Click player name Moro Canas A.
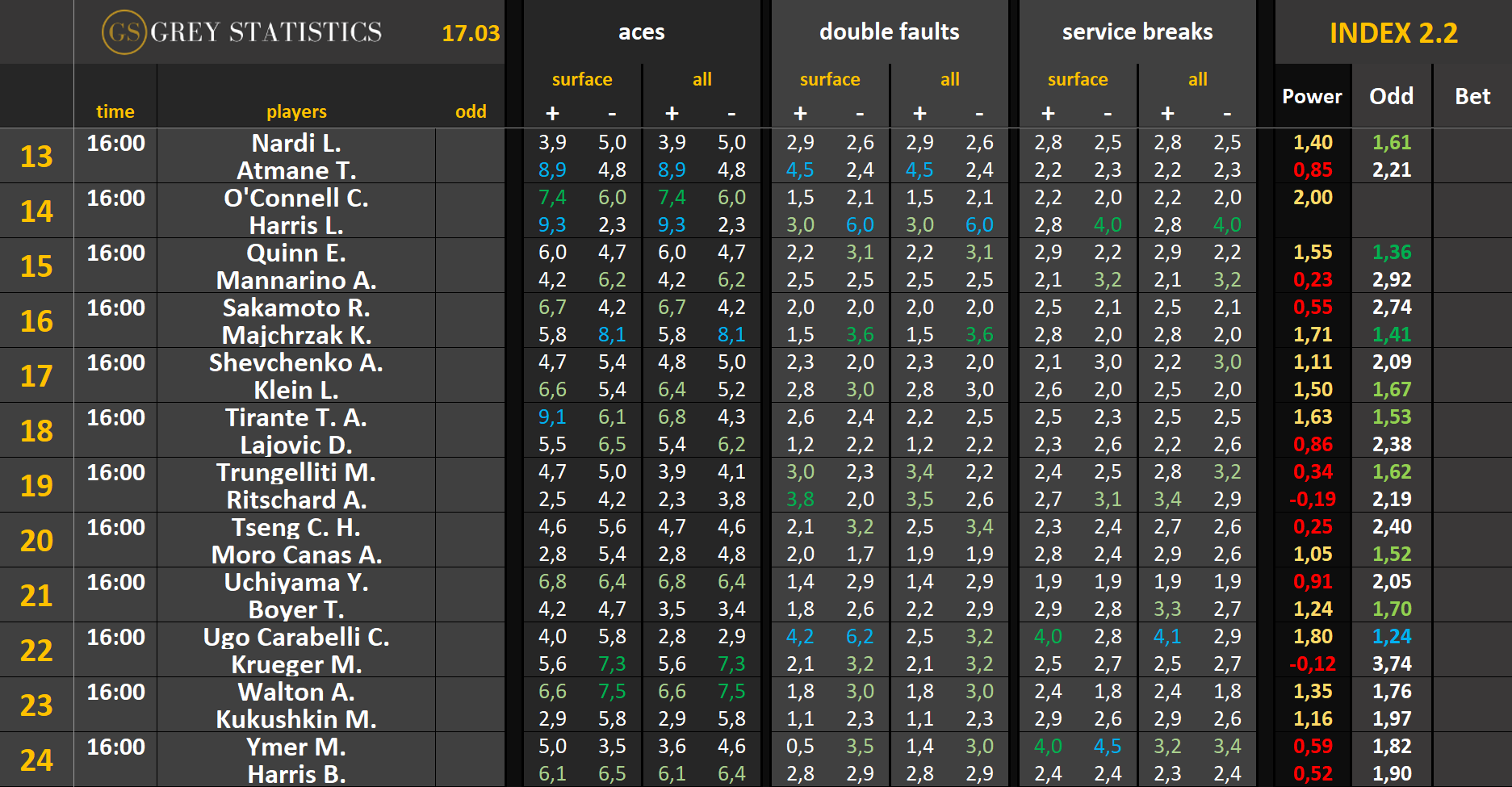 click(x=296, y=555)
